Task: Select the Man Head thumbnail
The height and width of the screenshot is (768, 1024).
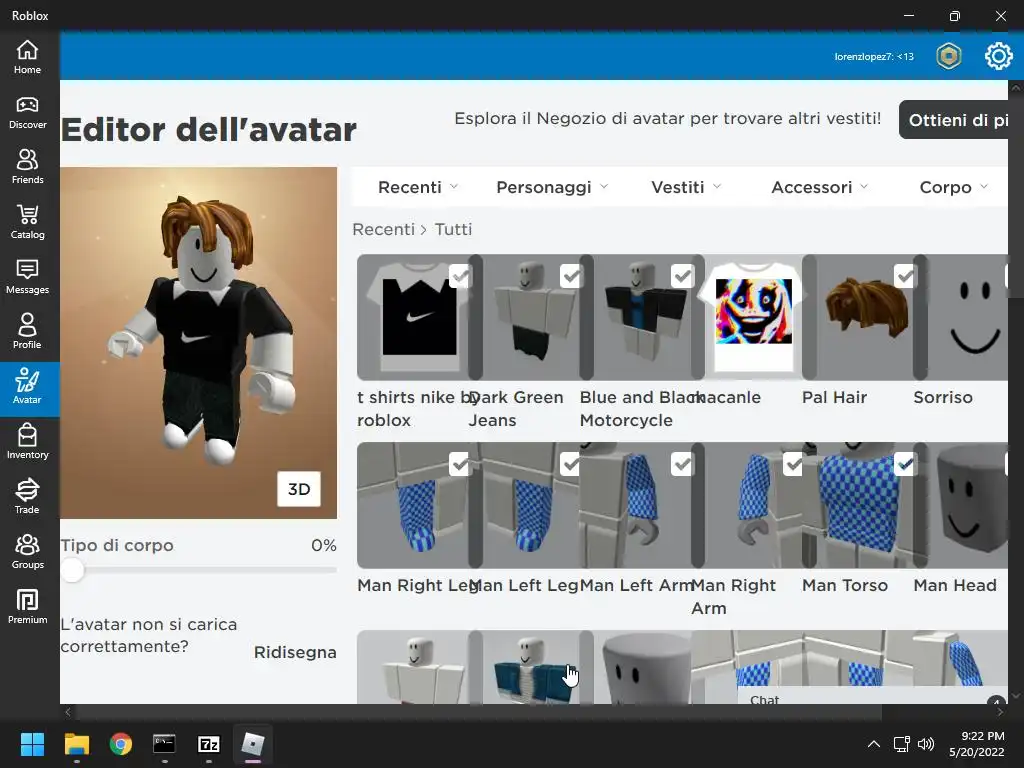Action: coord(967,505)
